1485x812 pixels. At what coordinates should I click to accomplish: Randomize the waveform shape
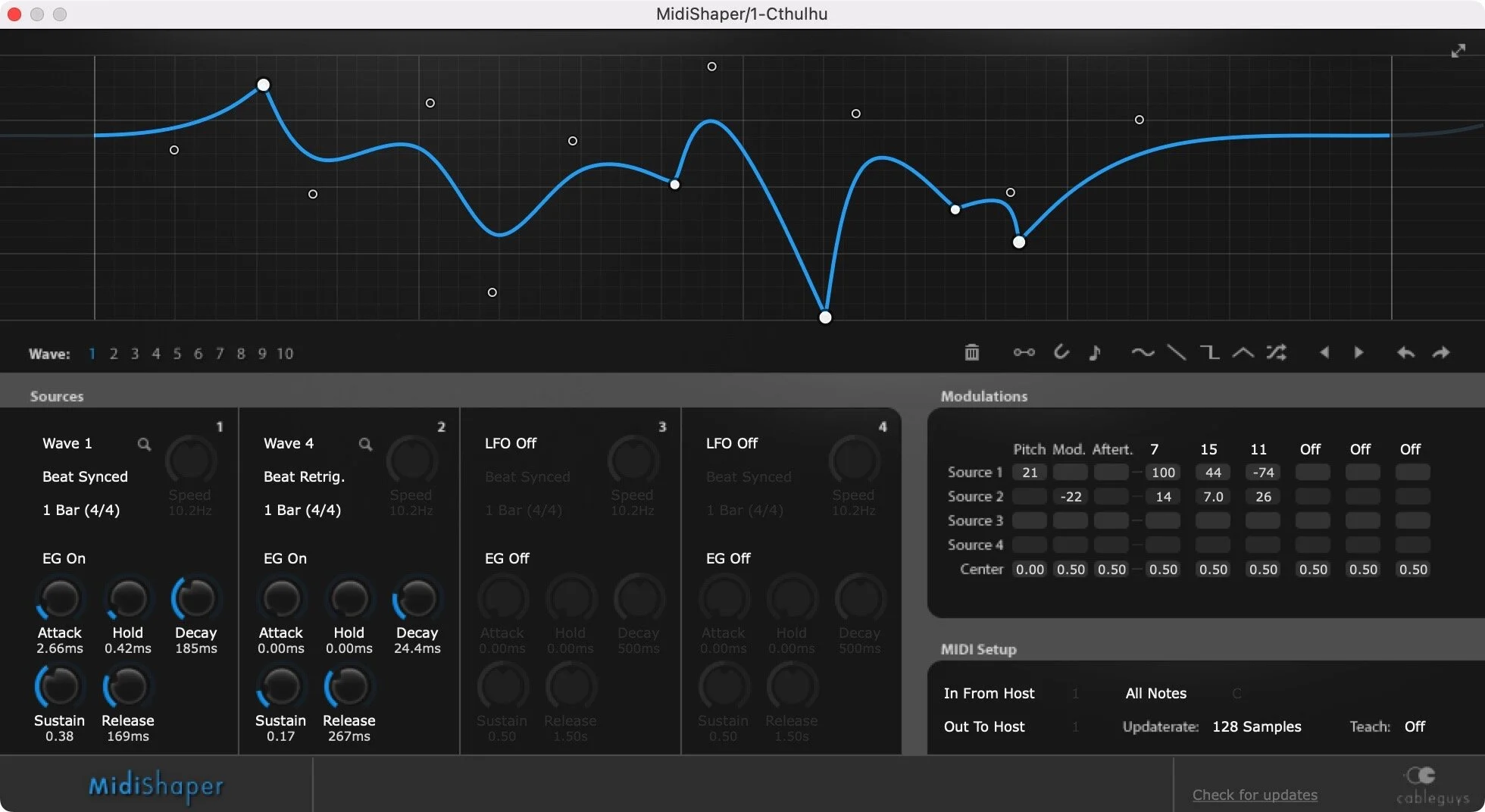[x=1277, y=352]
